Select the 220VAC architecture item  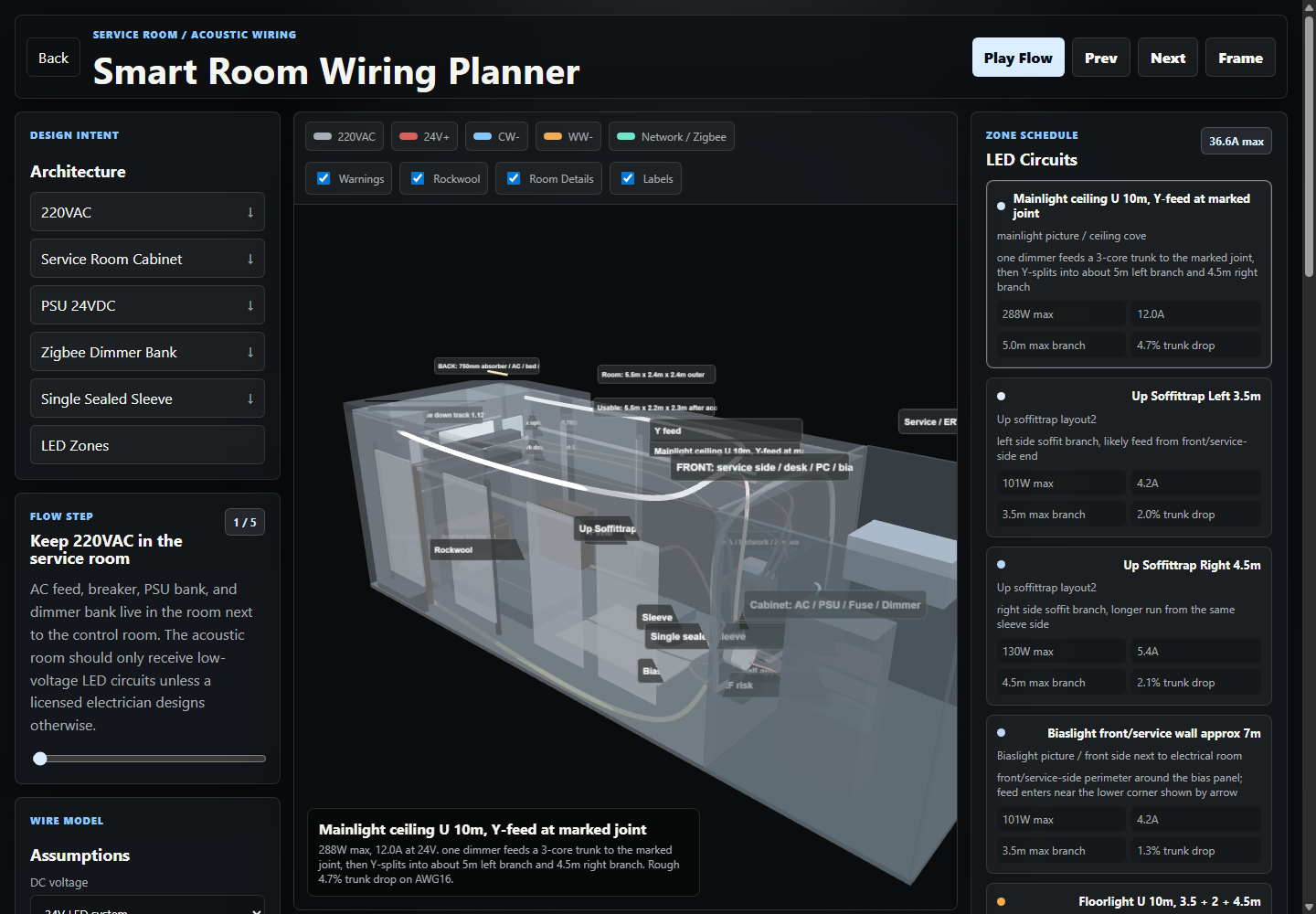[147, 212]
